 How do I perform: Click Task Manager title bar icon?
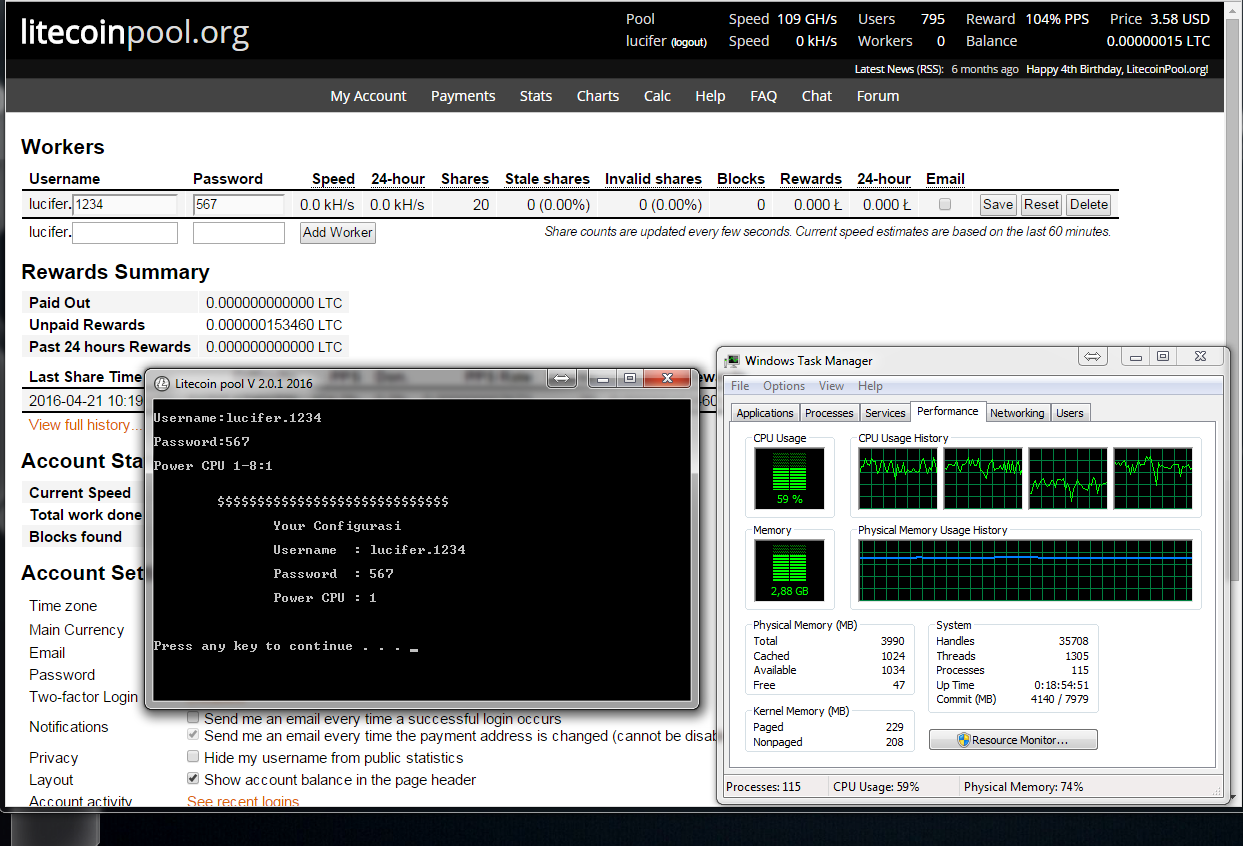tap(733, 361)
